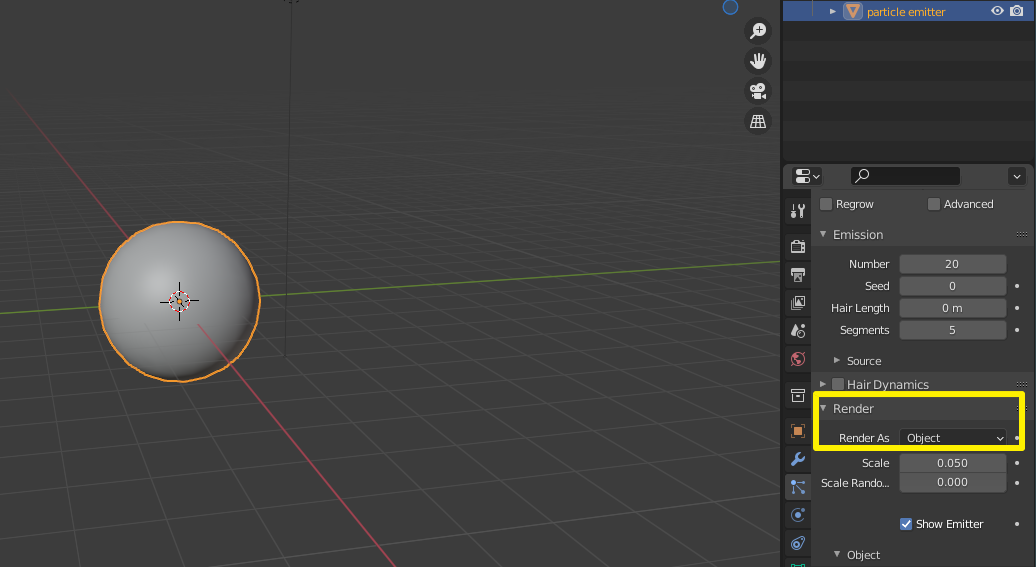Click animate dot next to Seed
Image resolution: width=1036 pixels, height=567 pixels.
tap(1017, 286)
